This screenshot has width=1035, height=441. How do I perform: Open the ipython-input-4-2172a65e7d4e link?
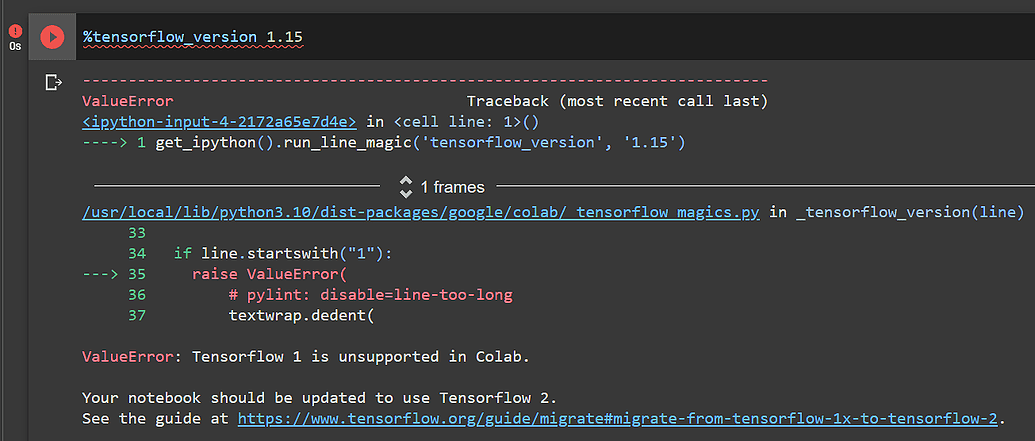tap(219, 121)
